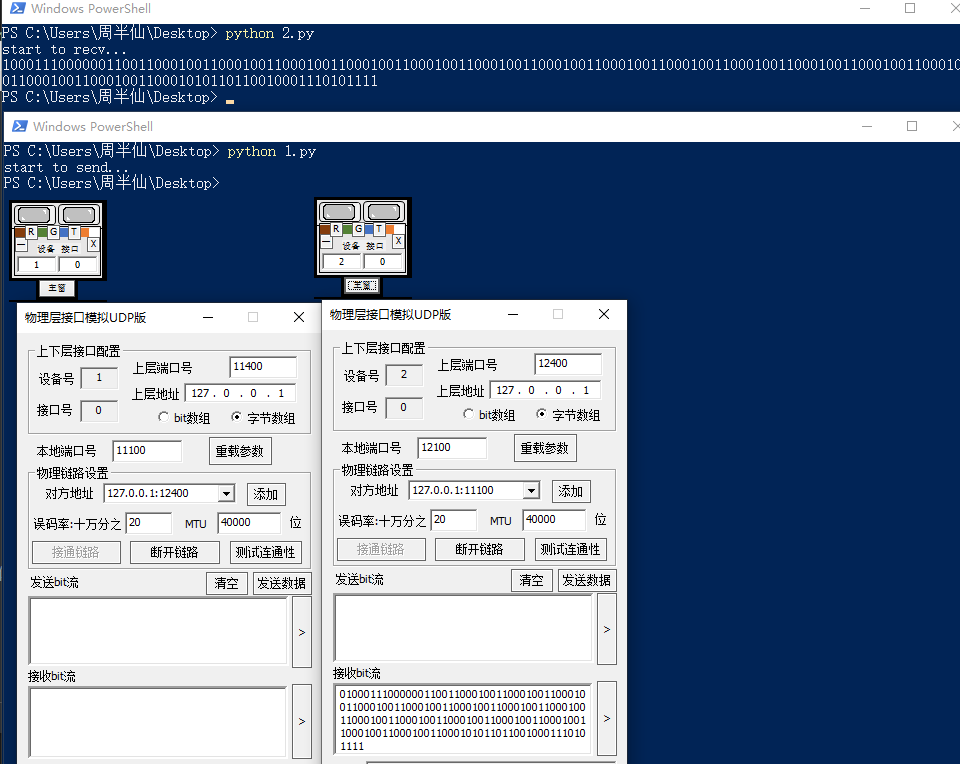Expand 接收bit流 arrow in device 1 window
The width and height of the screenshot is (960, 764).
click(302, 722)
